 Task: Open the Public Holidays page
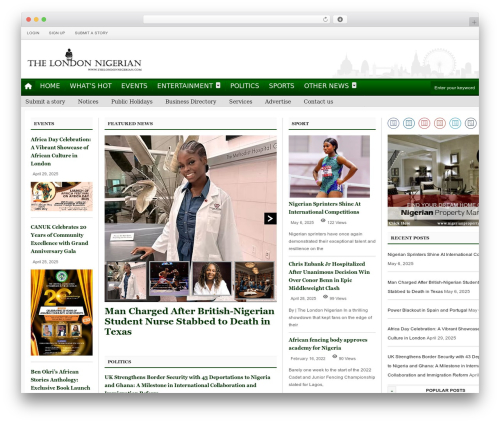coord(132,102)
